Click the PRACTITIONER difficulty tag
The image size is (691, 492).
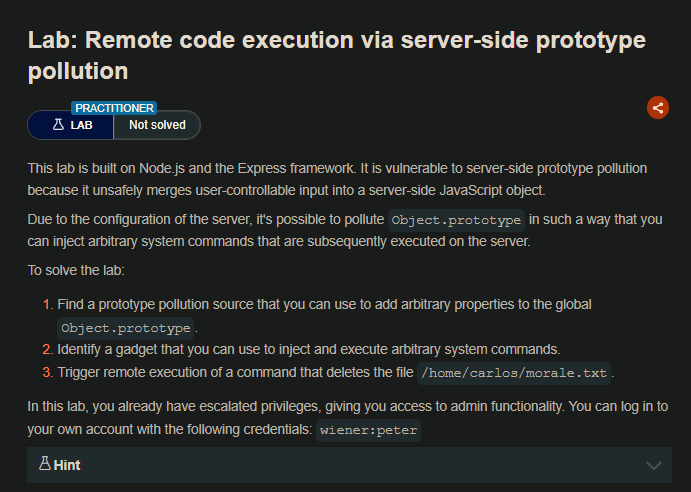click(x=113, y=107)
